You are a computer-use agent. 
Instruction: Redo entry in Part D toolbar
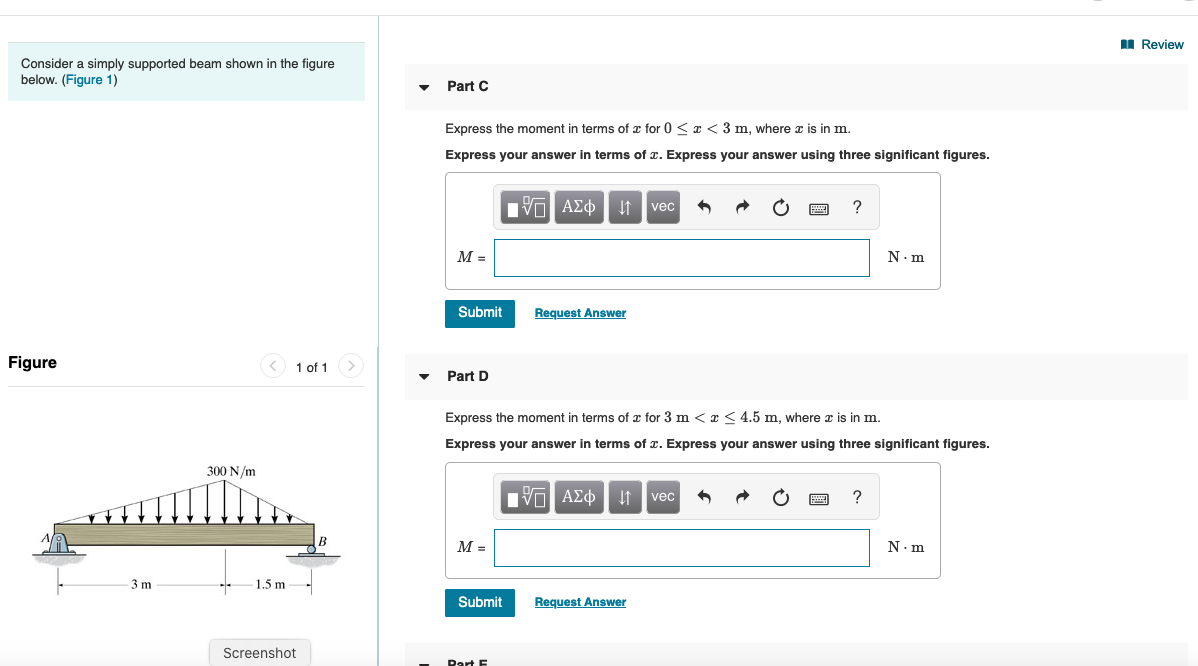[x=743, y=497]
